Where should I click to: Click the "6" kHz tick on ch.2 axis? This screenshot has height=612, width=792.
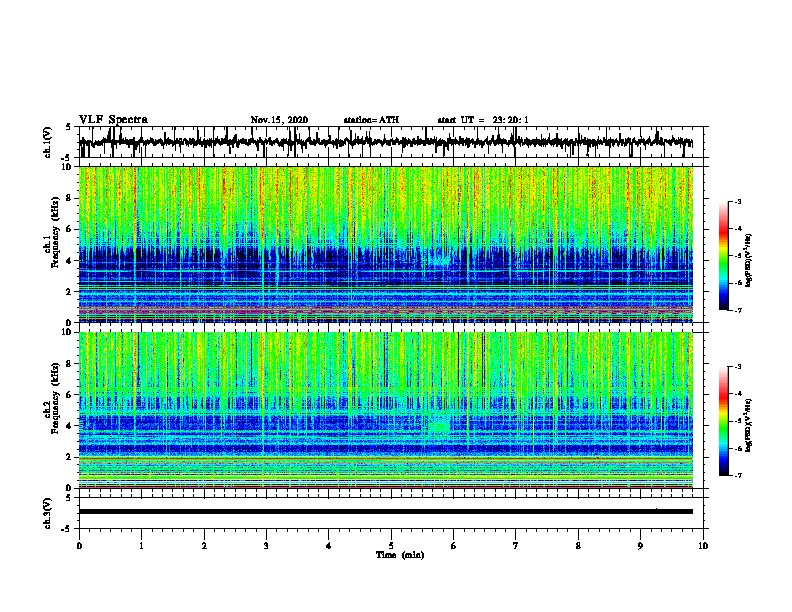coord(69,394)
